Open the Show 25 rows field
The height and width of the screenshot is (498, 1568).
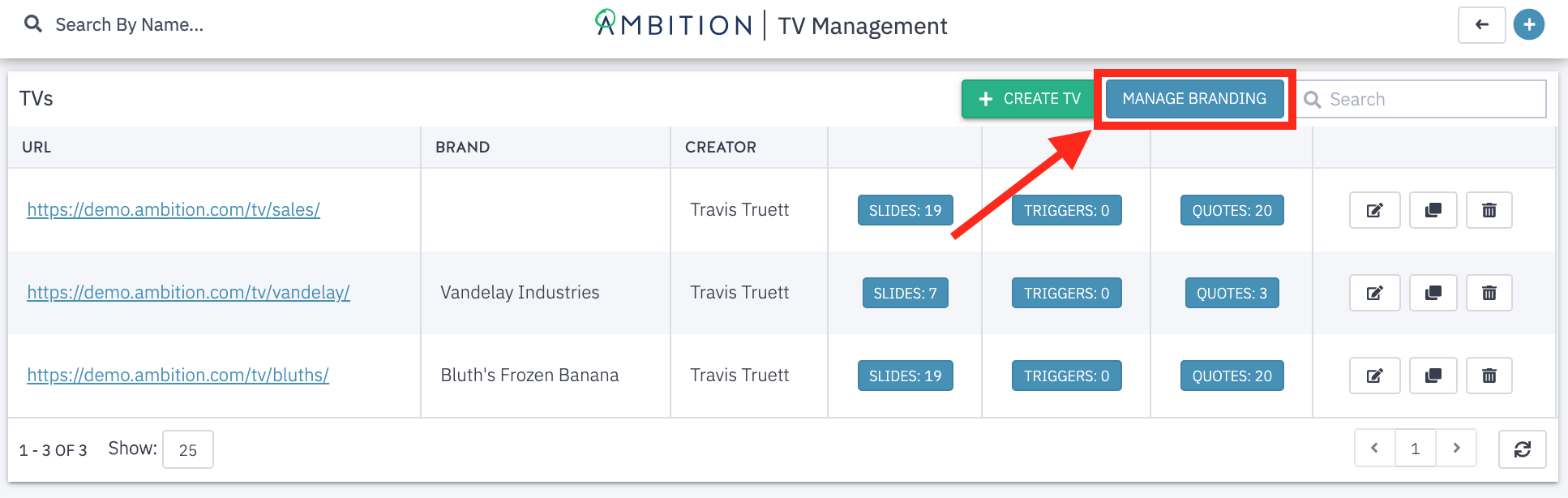point(188,449)
